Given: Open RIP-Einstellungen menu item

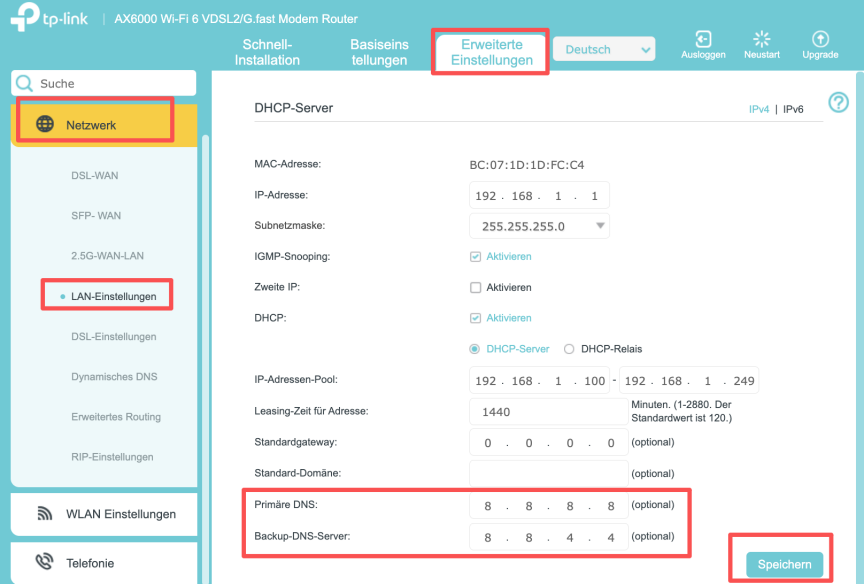Looking at the screenshot, I should pyautogui.click(x=112, y=457).
